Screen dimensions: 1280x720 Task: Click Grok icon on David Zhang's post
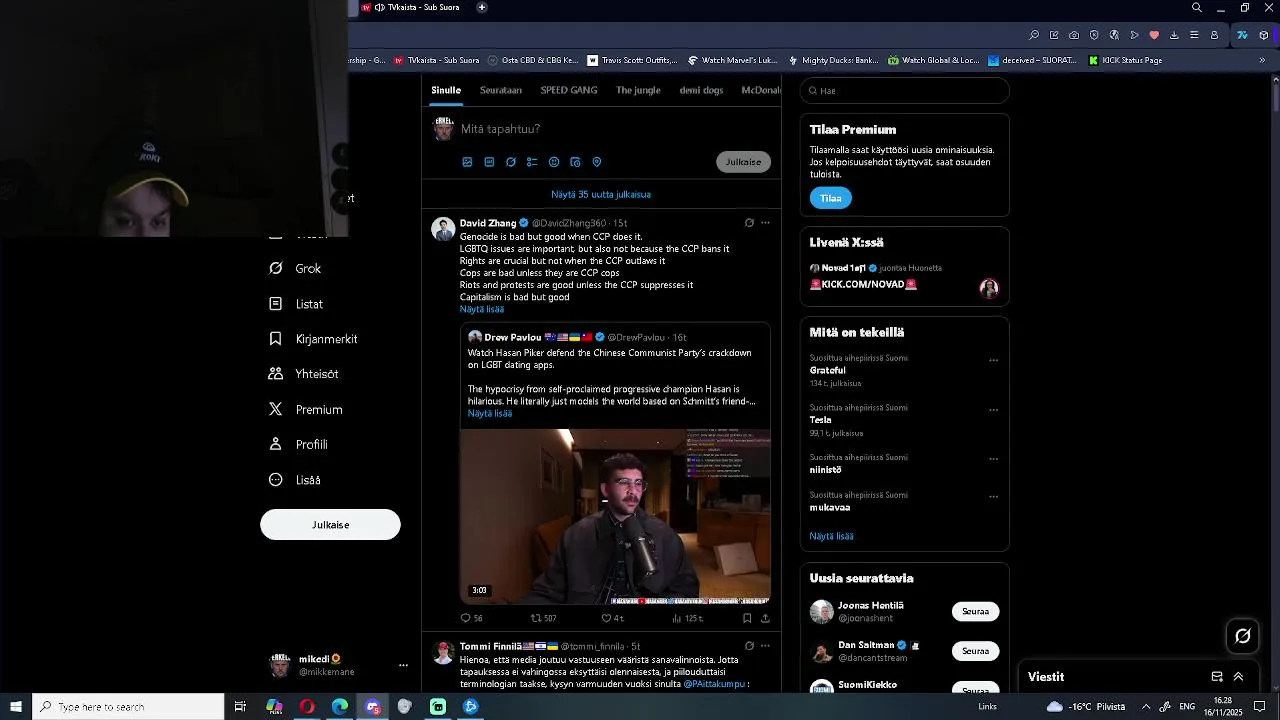[749, 223]
